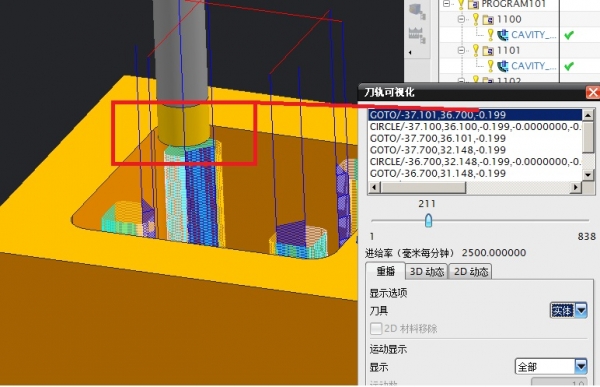Click the PROGRAM101 folder icon

474,5
